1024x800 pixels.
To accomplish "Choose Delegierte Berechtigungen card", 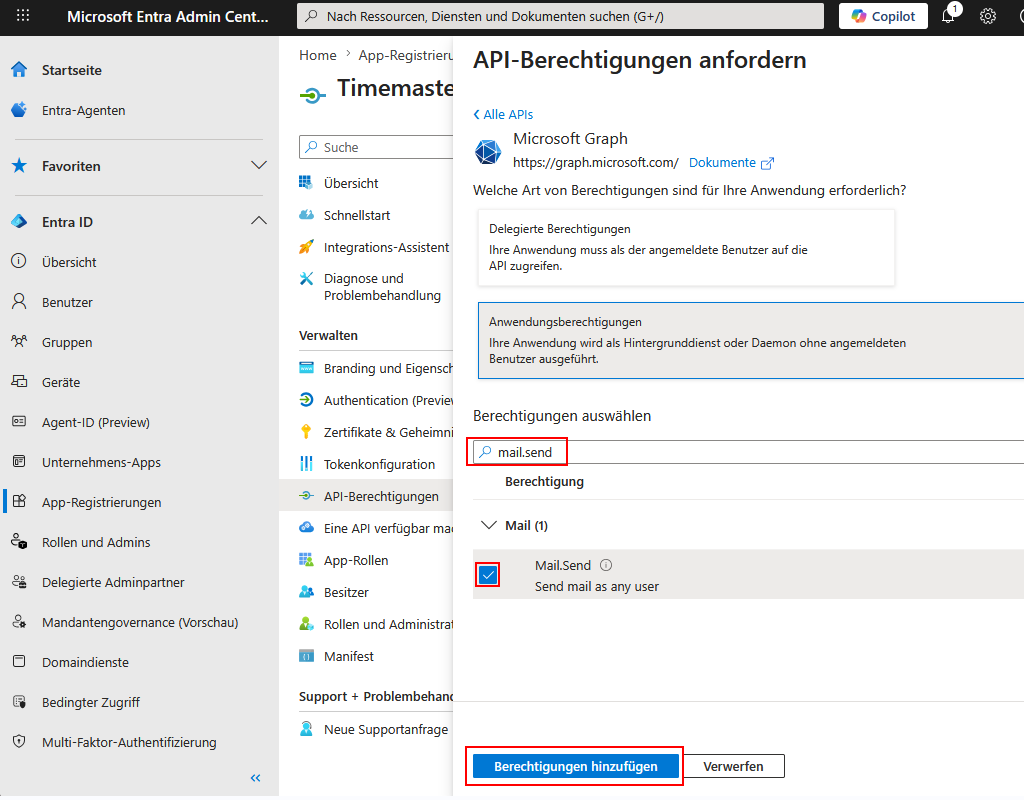I will pos(686,248).
